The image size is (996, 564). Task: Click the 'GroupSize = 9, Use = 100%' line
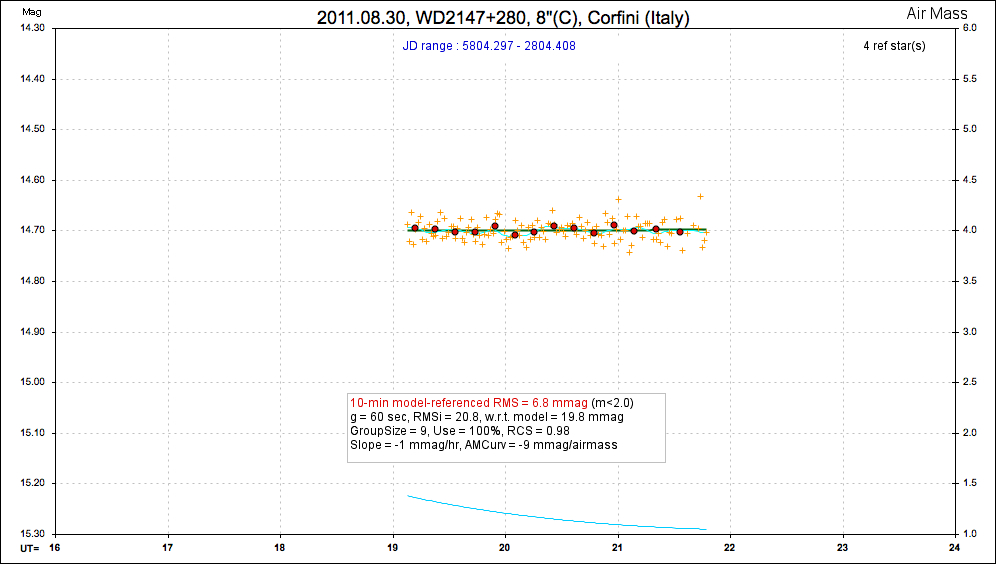pyautogui.click(x=460, y=431)
